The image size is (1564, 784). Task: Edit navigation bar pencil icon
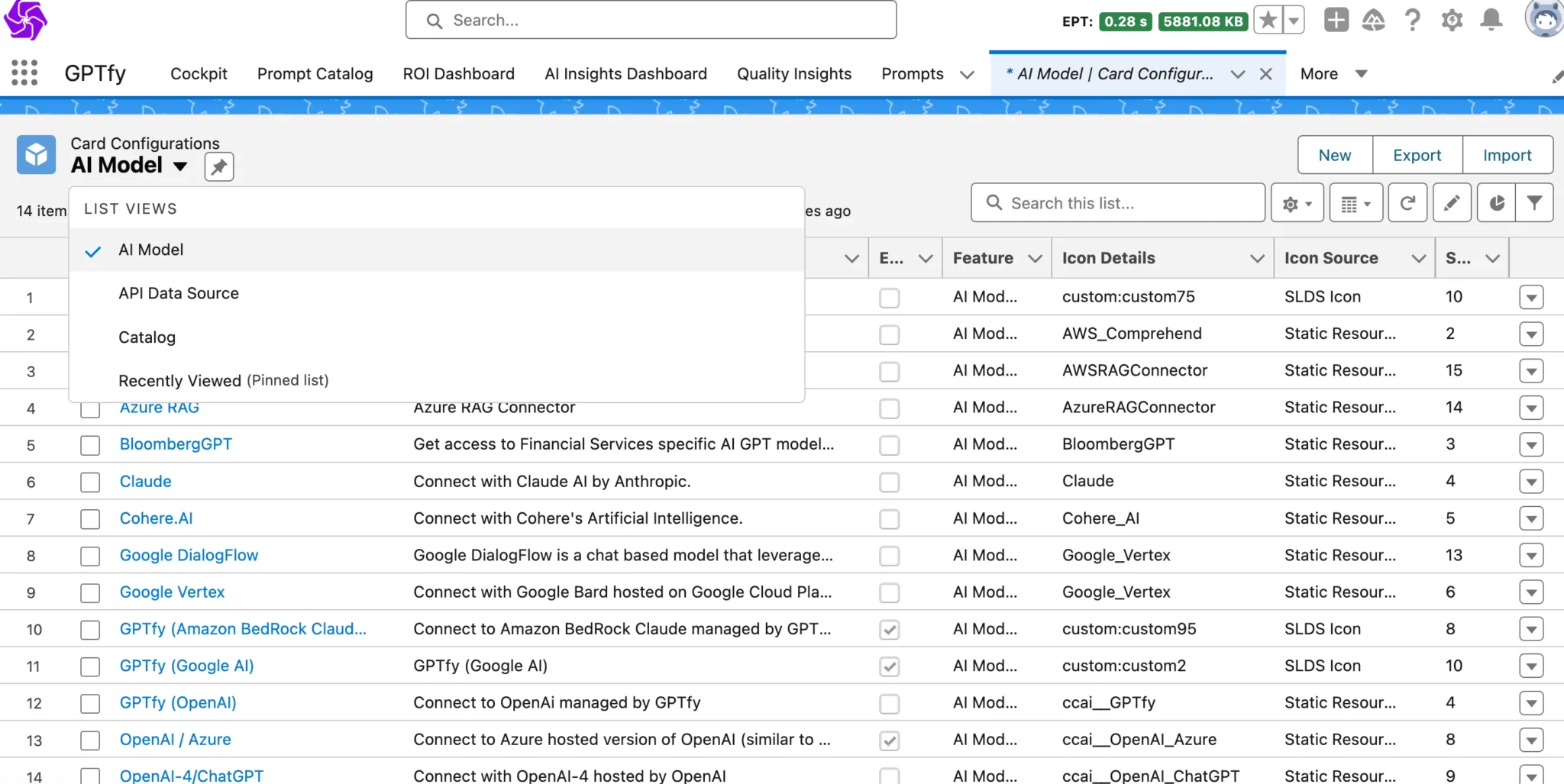(1556, 77)
